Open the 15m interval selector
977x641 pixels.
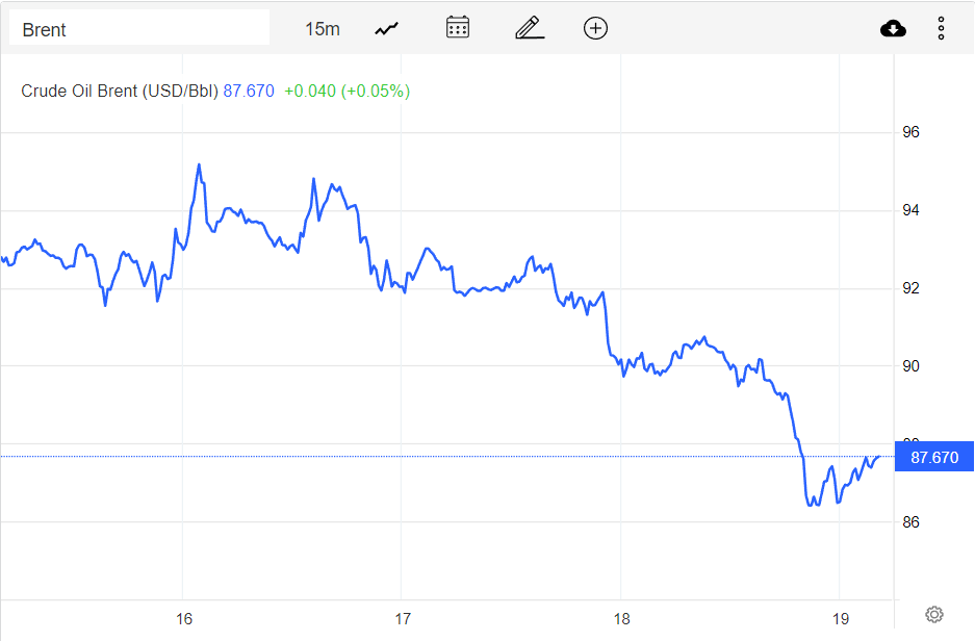click(x=322, y=29)
